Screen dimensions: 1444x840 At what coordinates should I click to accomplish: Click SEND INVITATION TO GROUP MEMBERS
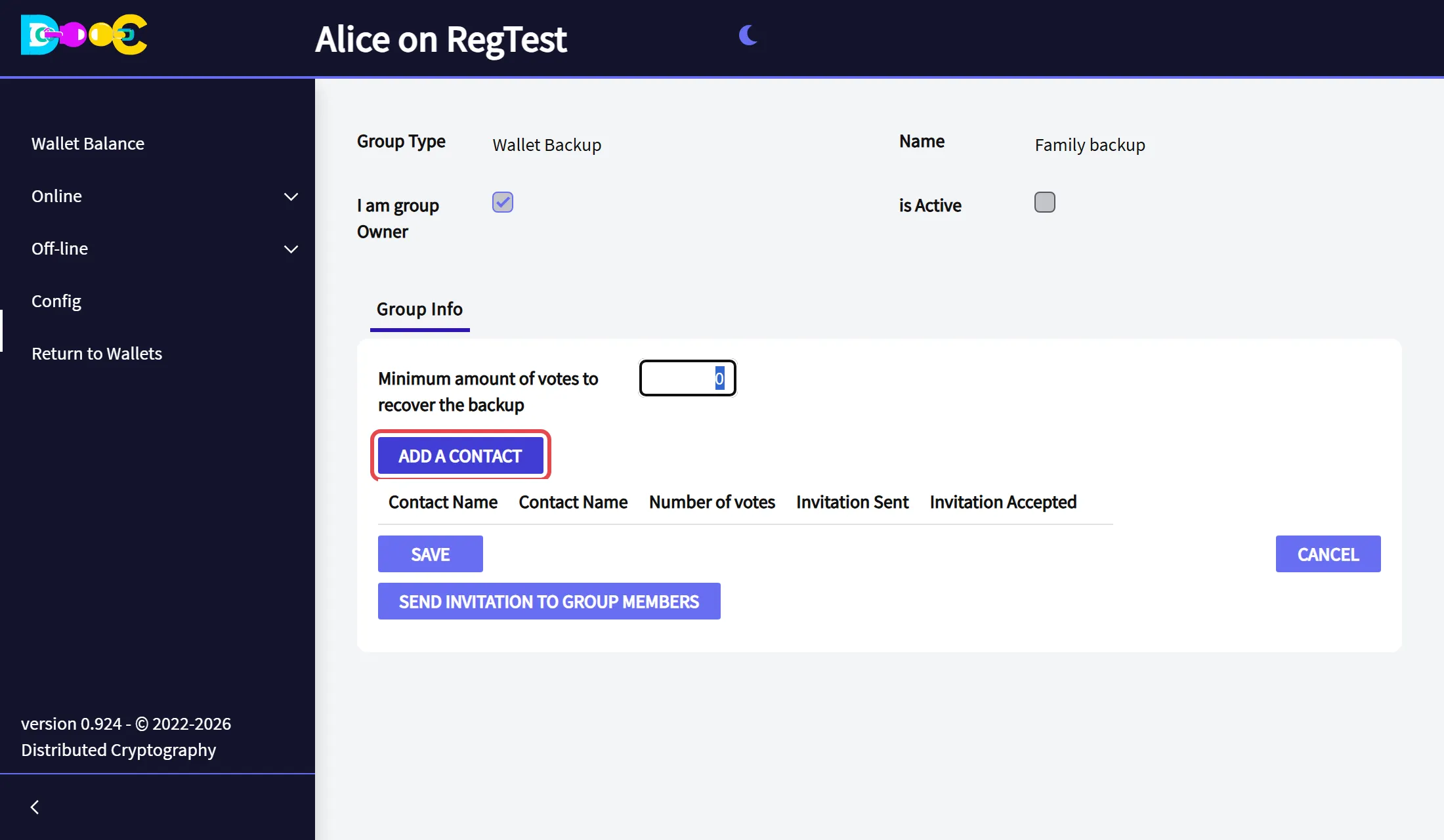pos(549,601)
